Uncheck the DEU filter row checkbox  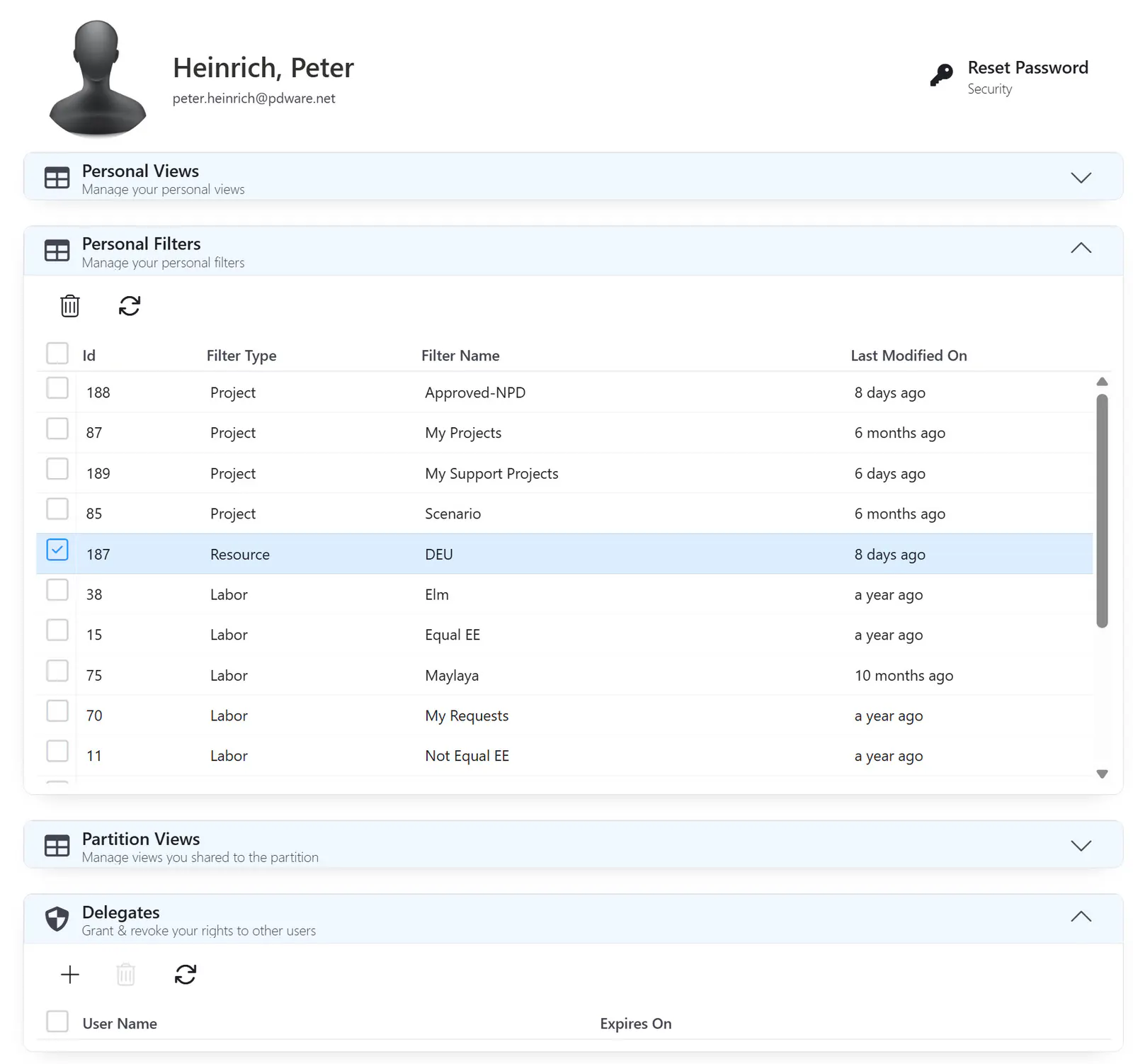click(x=57, y=550)
